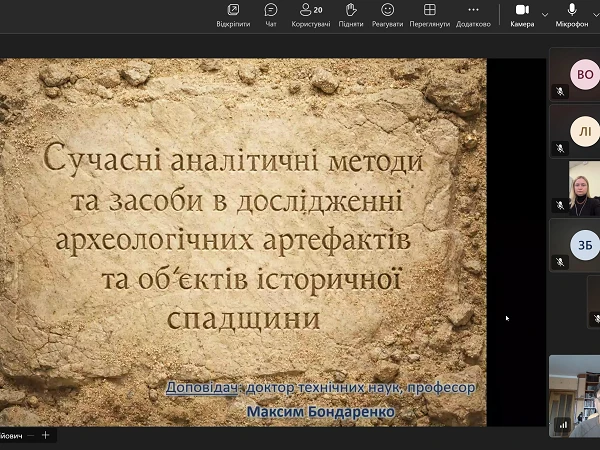Zoom out shared slide with minus button
The image size is (600, 450).
click(x=30, y=435)
